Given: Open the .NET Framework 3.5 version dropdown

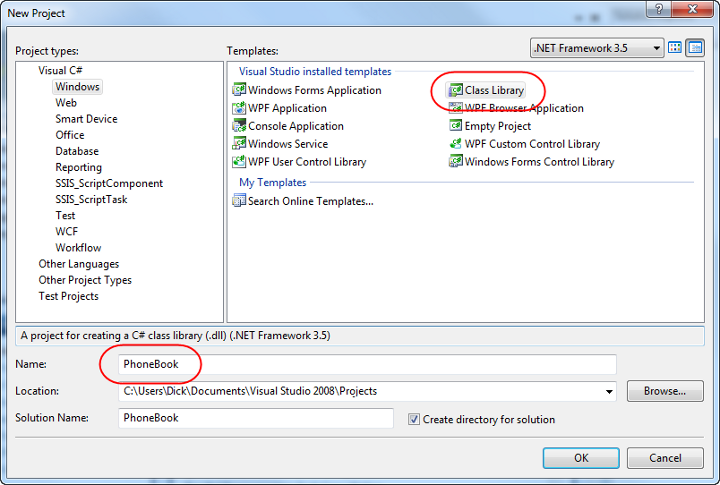Looking at the screenshot, I should click(657, 48).
